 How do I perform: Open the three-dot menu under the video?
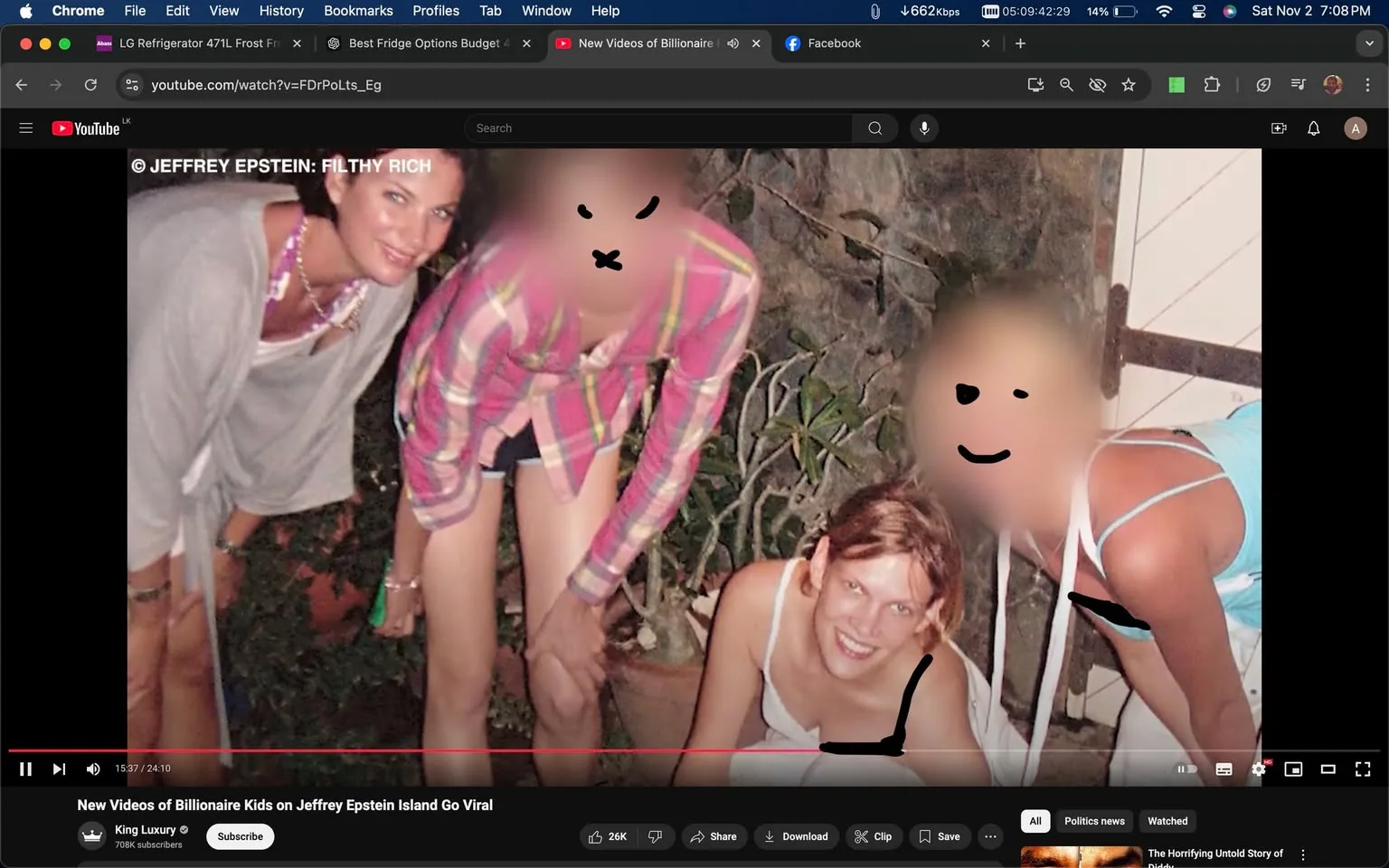click(x=989, y=836)
